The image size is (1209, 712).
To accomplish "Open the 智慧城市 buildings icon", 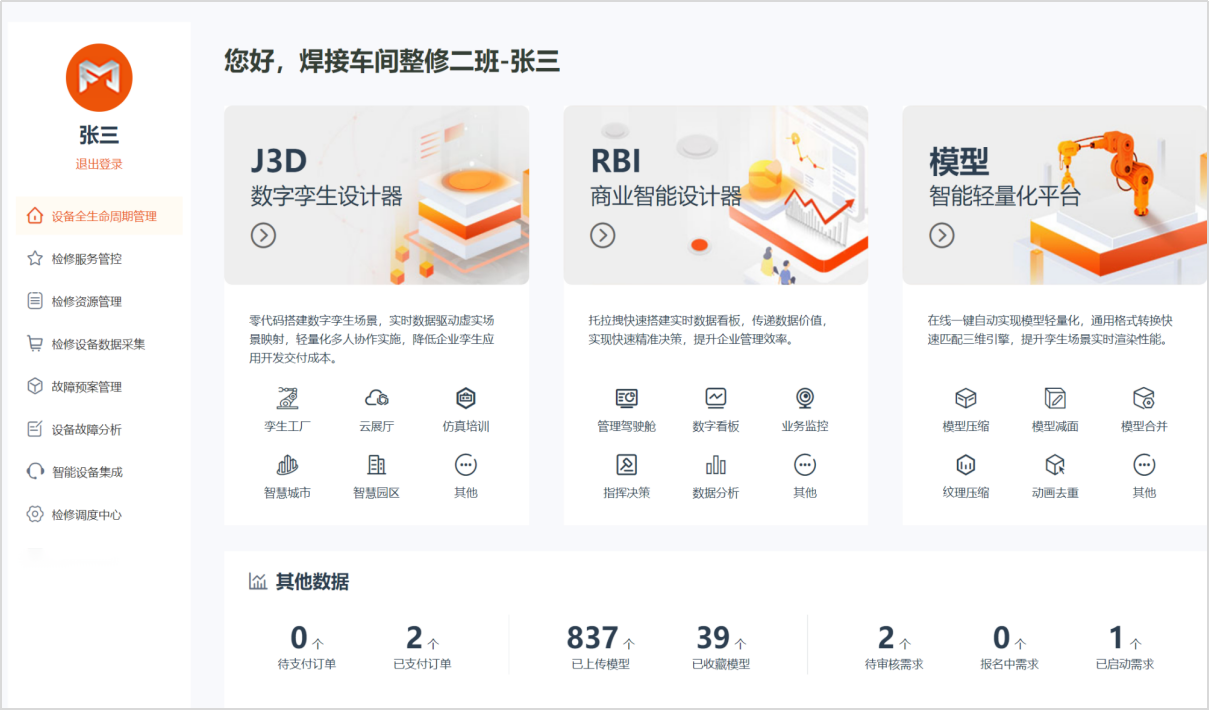I will [x=287, y=465].
